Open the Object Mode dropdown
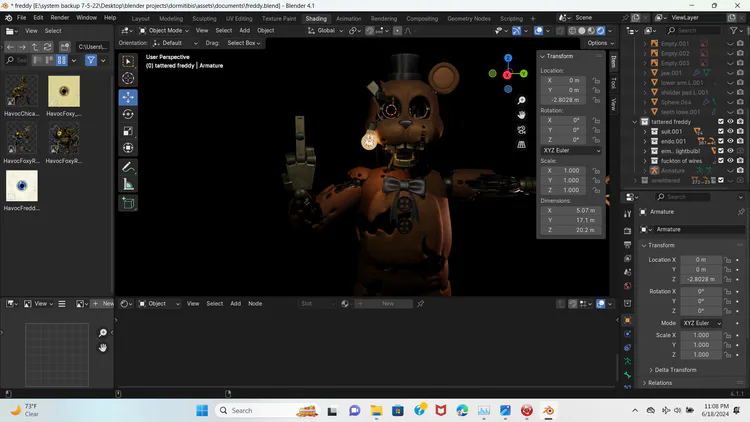This screenshot has width=750, height=422. tap(164, 31)
